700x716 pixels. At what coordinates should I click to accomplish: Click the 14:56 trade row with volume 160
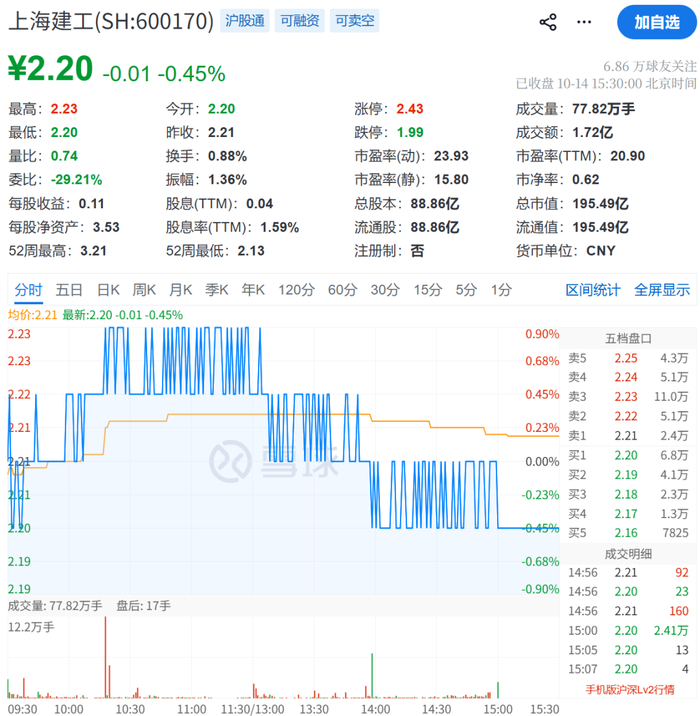pos(628,611)
